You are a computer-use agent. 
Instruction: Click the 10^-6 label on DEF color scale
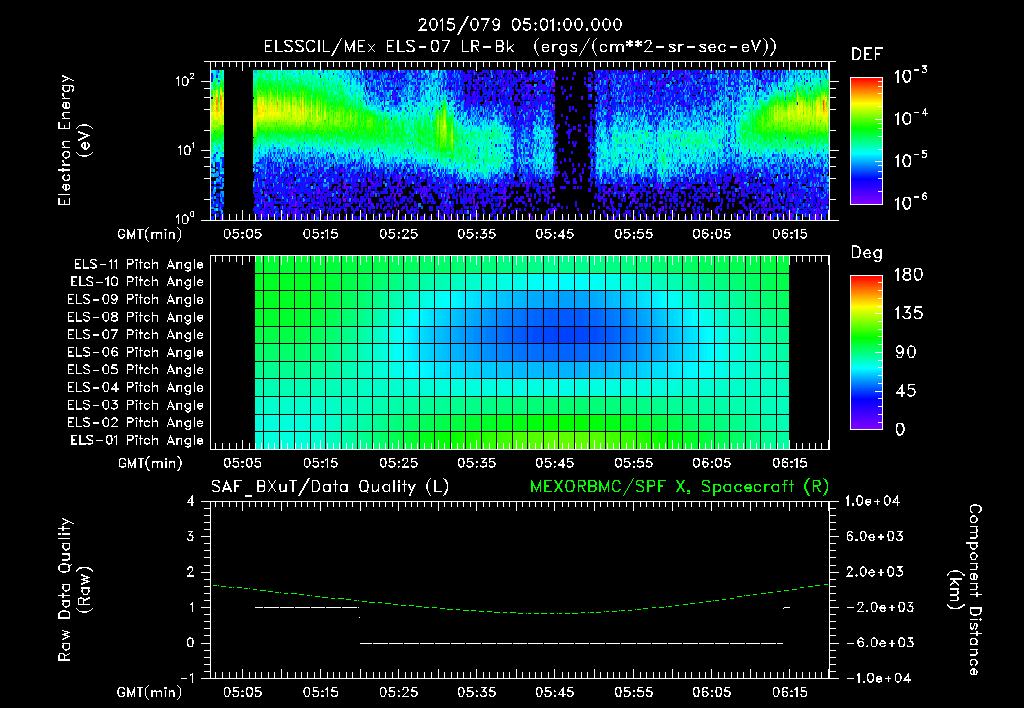tap(910, 203)
